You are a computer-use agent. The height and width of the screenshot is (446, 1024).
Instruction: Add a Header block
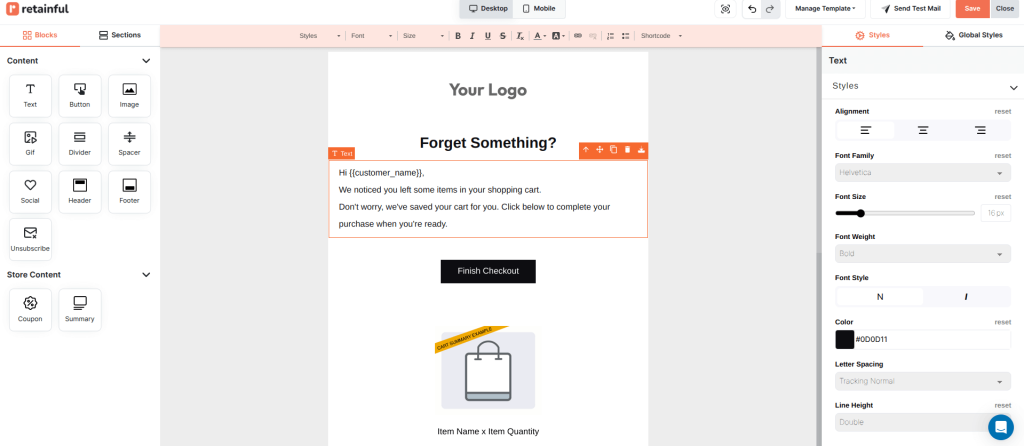coord(80,192)
